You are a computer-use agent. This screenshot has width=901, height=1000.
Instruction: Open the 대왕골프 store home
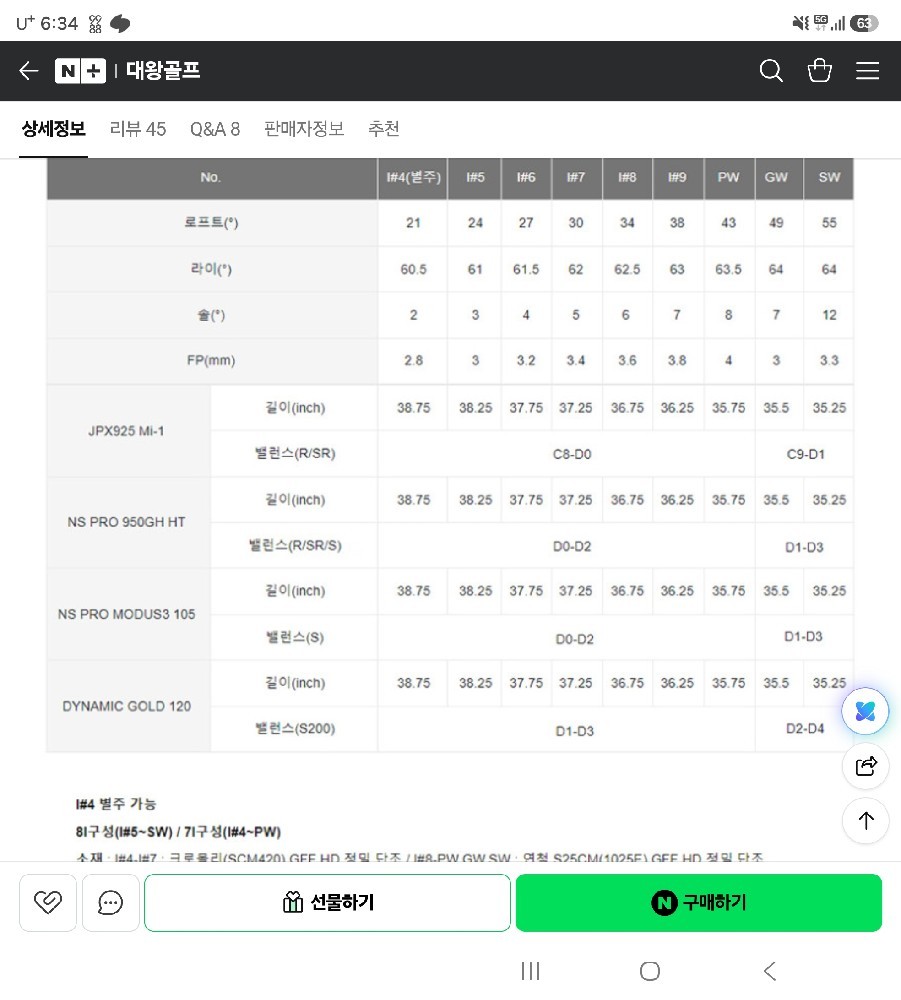pyautogui.click(x=163, y=70)
